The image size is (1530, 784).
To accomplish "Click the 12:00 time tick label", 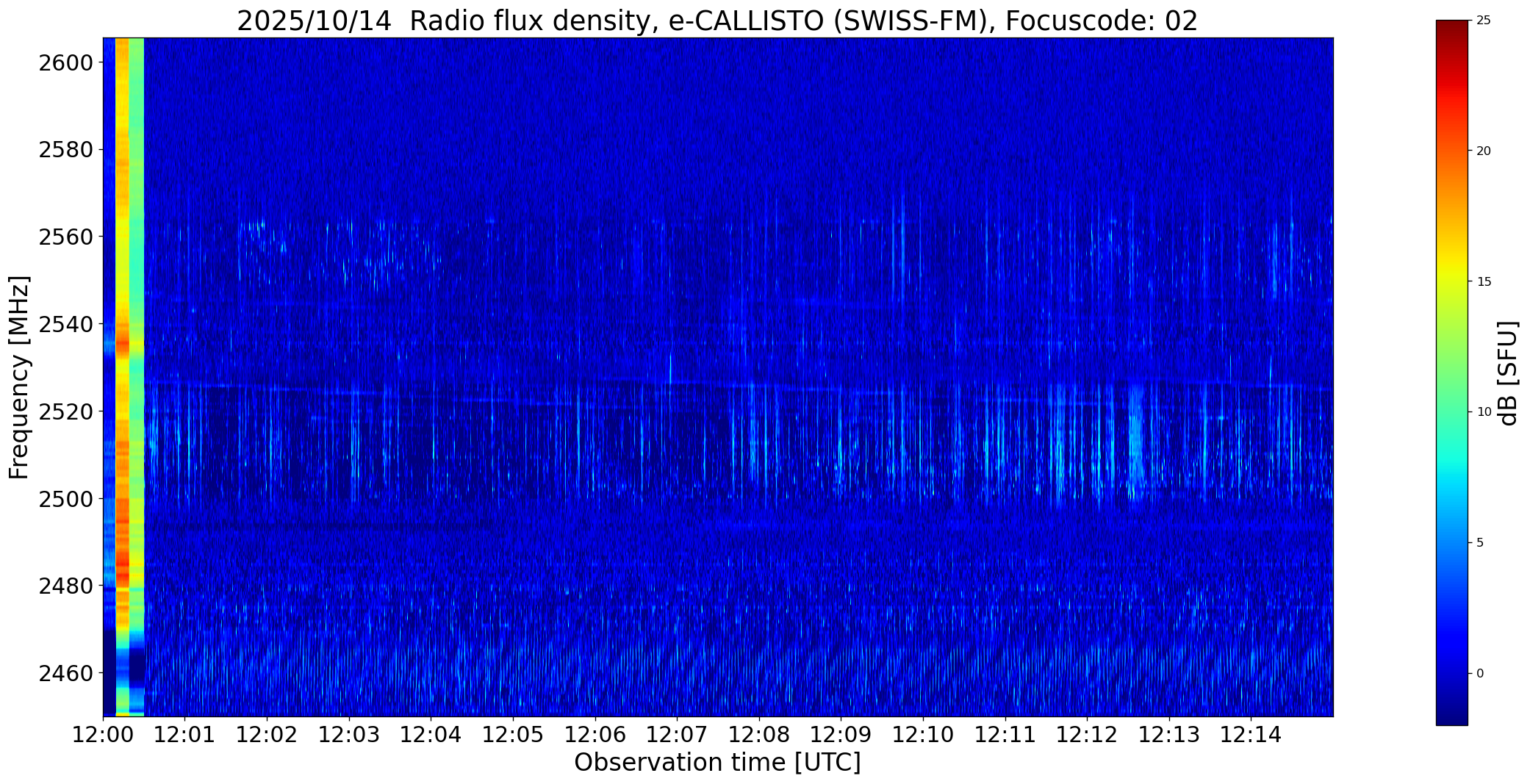I will (x=103, y=735).
